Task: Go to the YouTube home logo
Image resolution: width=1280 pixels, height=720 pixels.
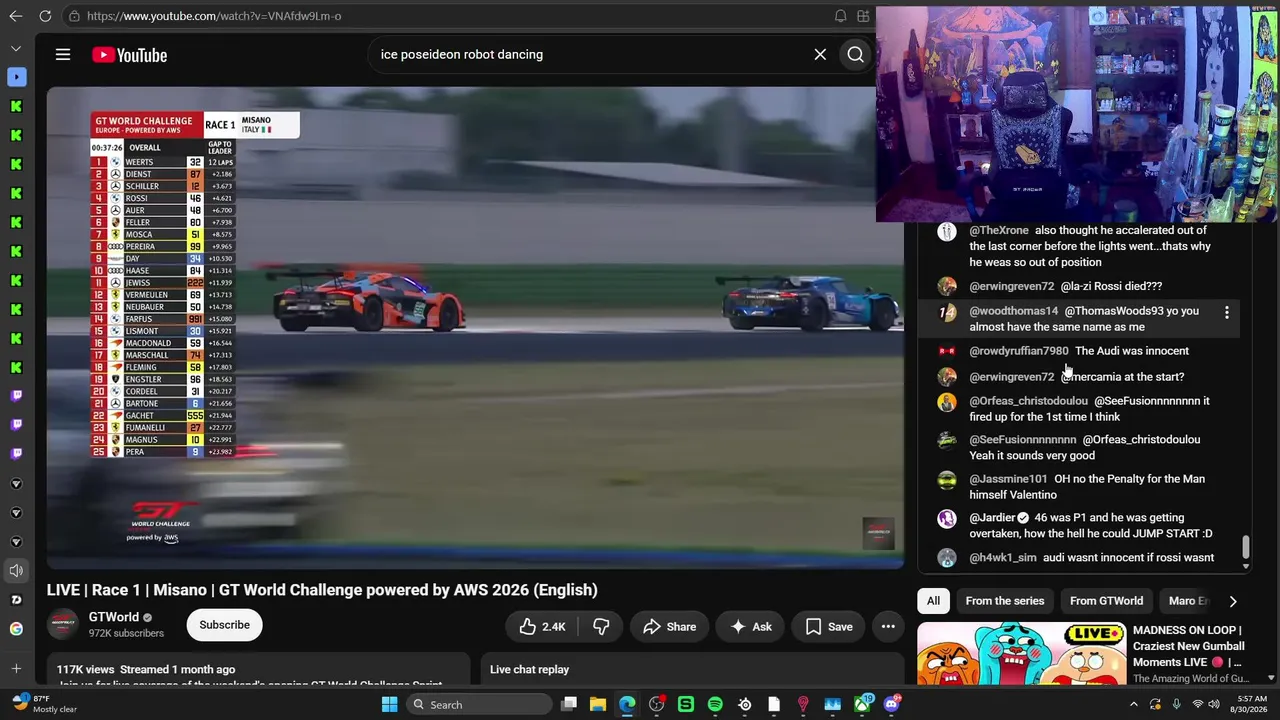Action: (x=129, y=55)
